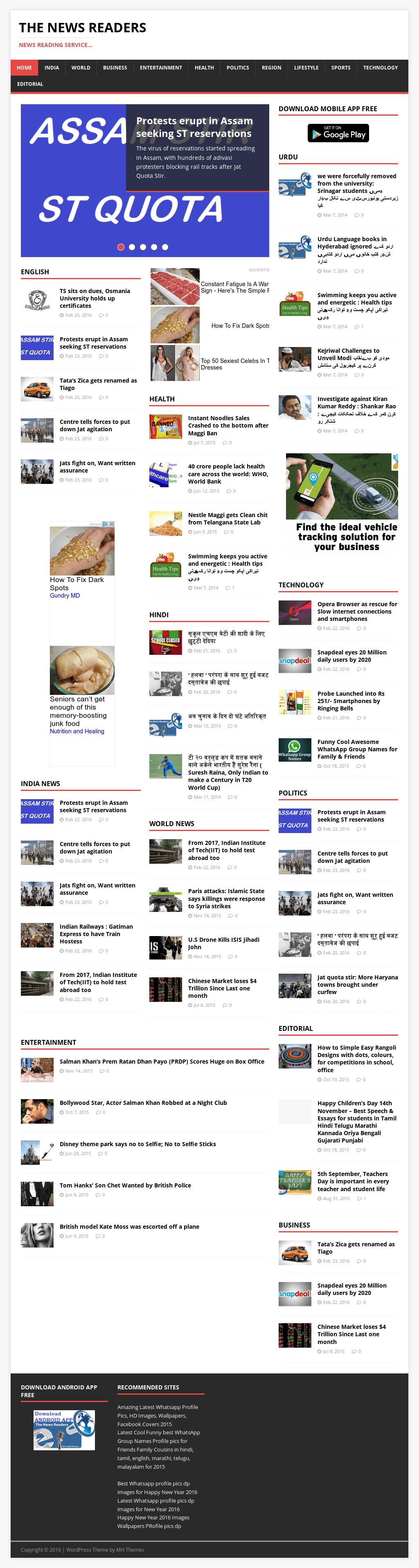Open the EDITORIAL menu item
419x1568 pixels.
click(x=30, y=84)
